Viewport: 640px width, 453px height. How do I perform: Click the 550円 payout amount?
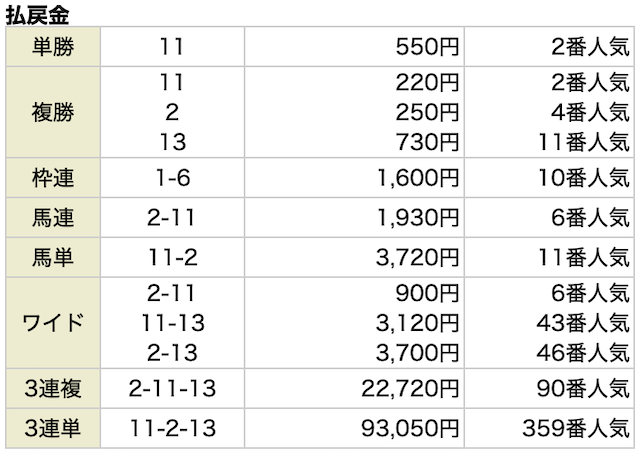pyautogui.click(x=429, y=47)
